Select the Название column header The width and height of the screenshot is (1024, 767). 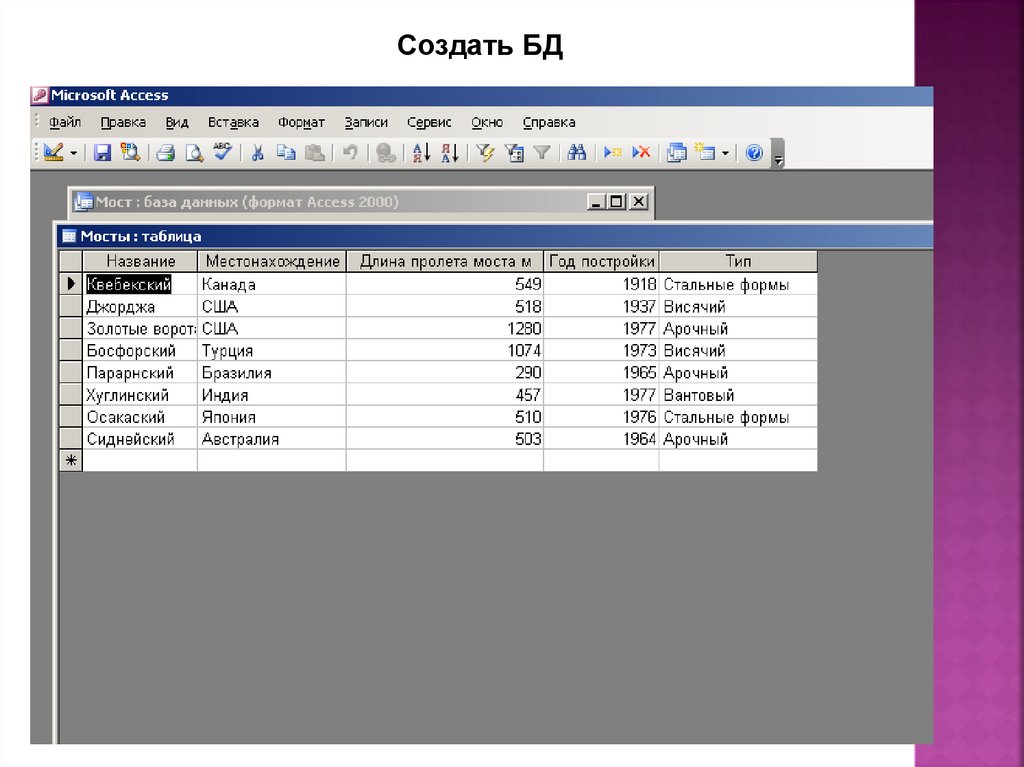click(x=140, y=261)
